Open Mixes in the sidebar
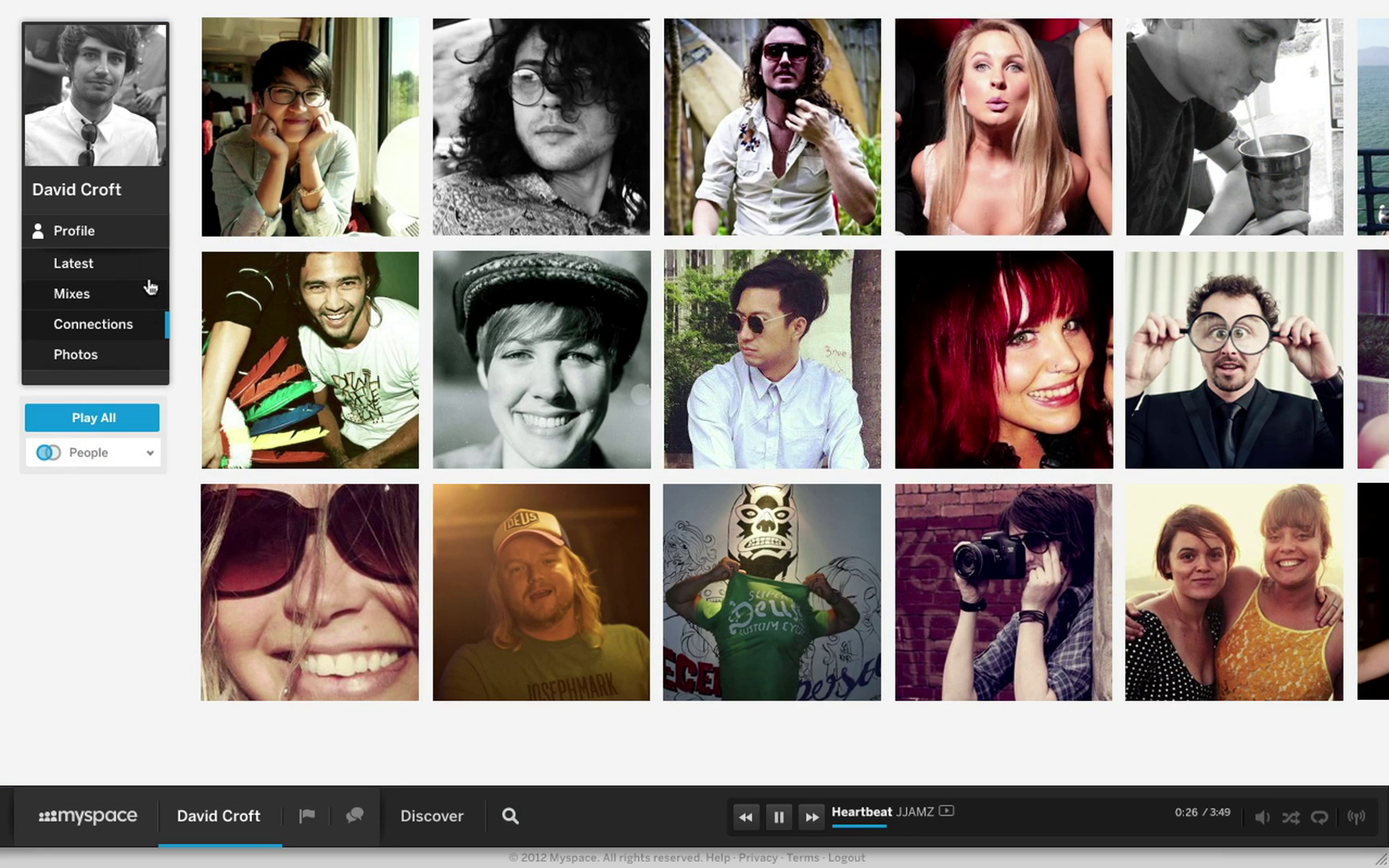 tap(72, 293)
